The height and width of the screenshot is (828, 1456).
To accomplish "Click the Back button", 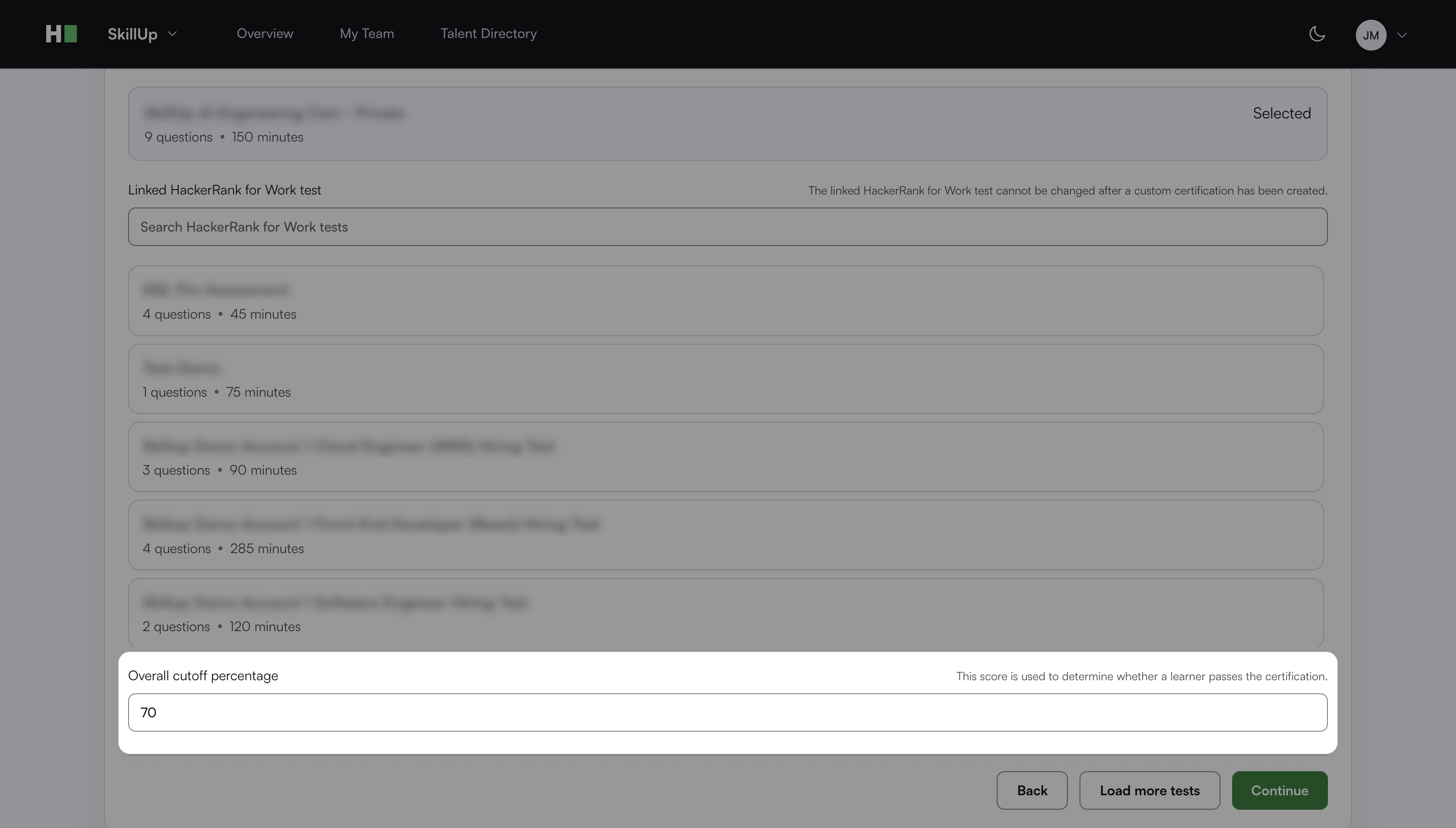I will pos(1031,790).
